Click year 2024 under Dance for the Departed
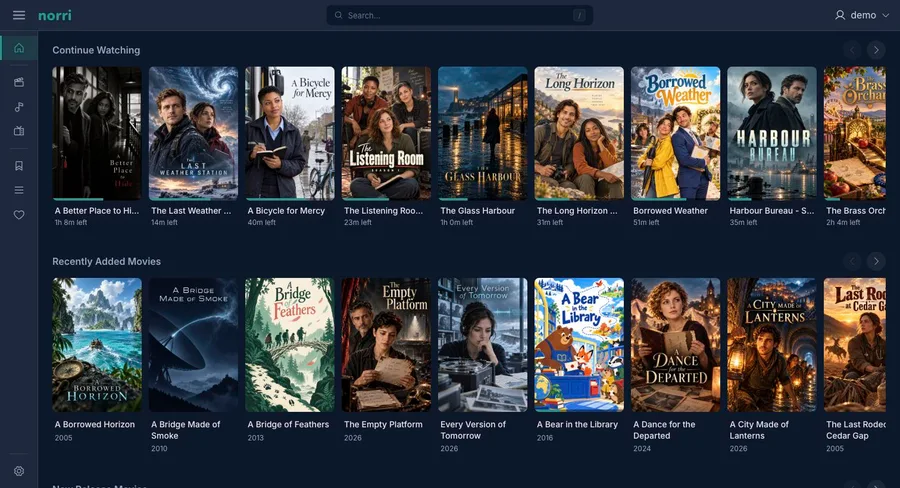Image resolution: width=900 pixels, height=488 pixels. point(642,448)
